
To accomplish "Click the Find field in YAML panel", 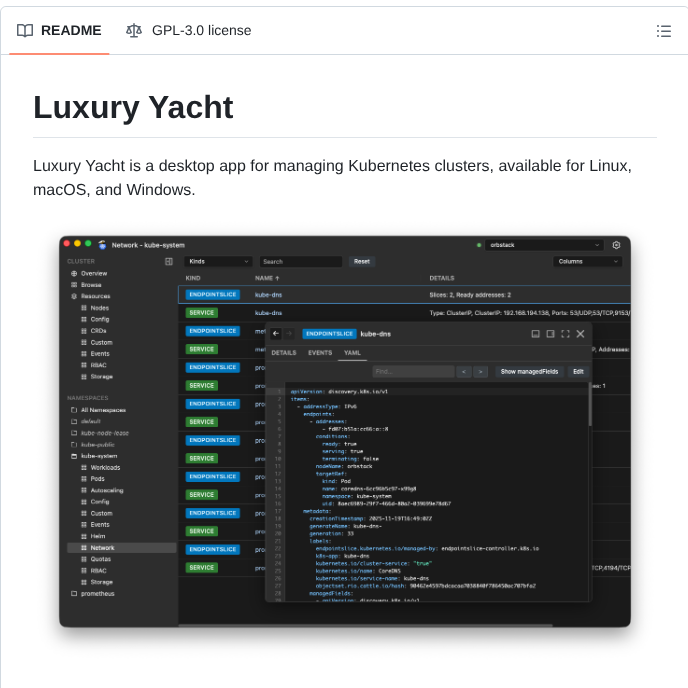I will pos(413,372).
